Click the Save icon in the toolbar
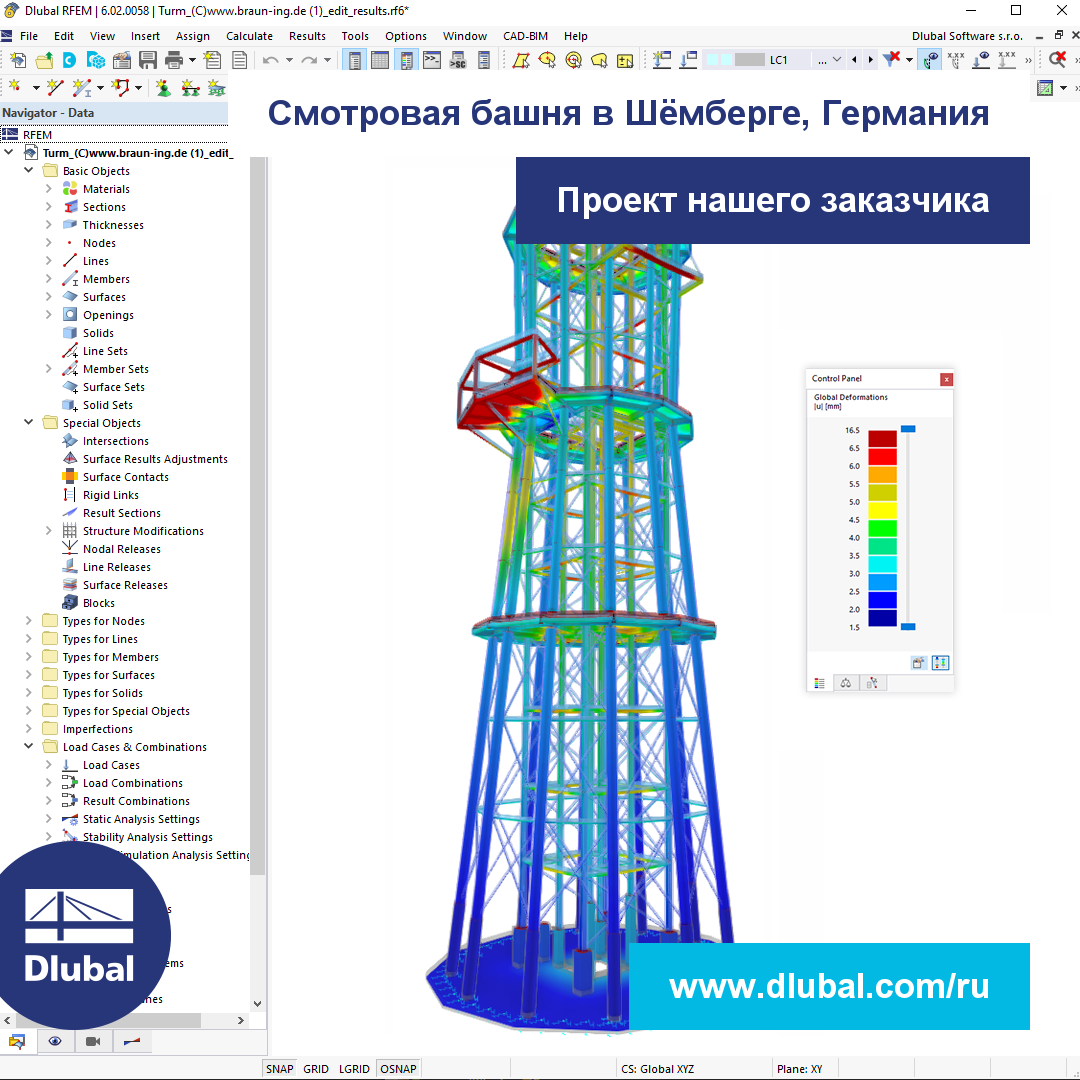 coord(147,60)
